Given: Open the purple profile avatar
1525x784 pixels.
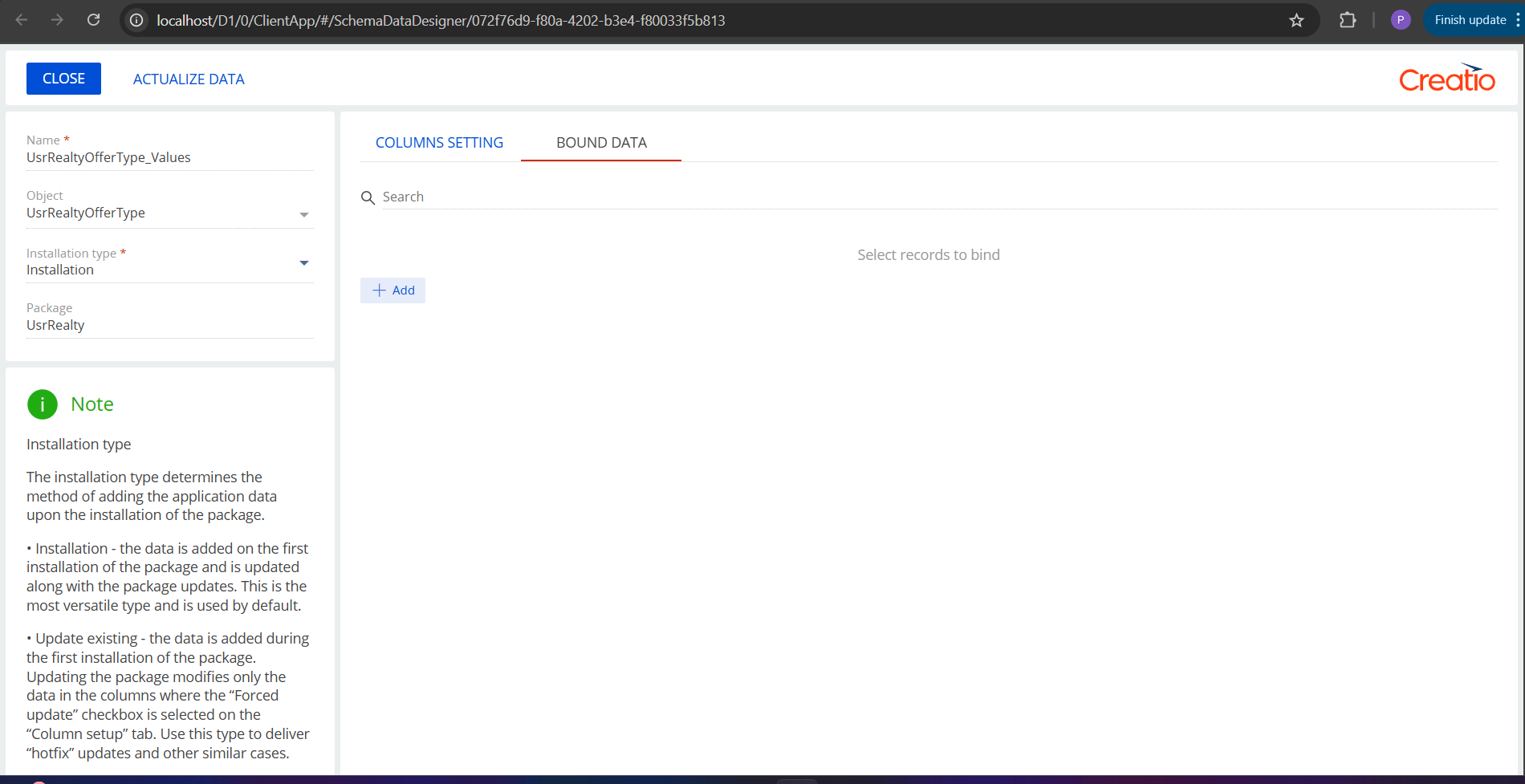Looking at the screenshot, I should tap(1401, 20).
